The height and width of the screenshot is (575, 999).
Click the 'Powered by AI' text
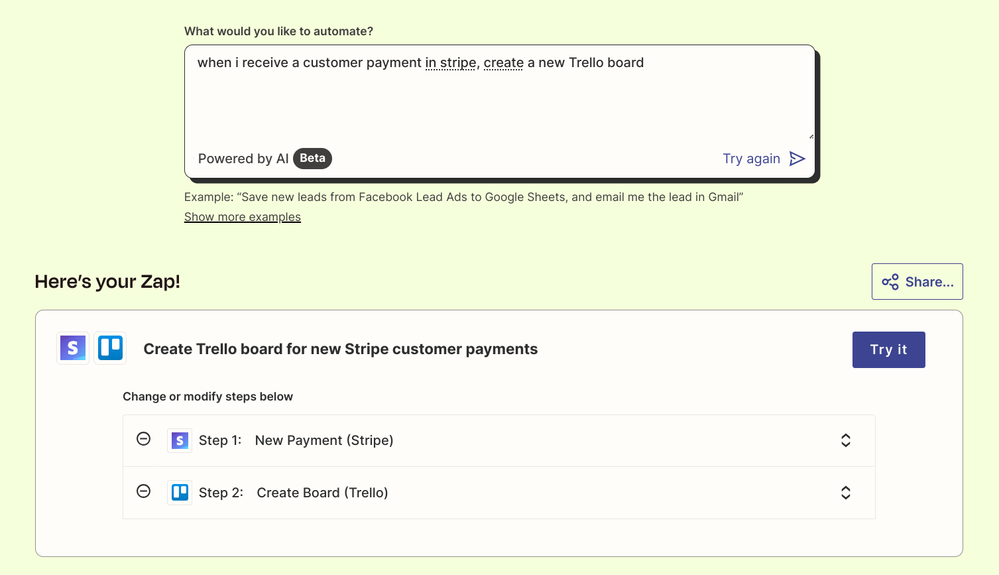coord(243,159)
